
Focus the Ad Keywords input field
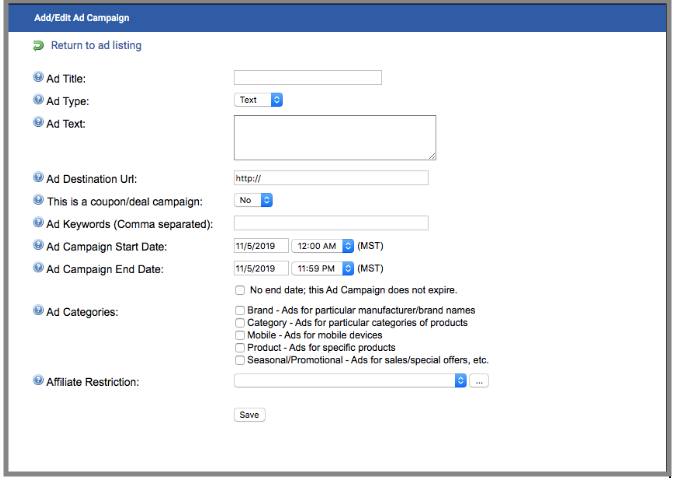[x=331, y=223]
